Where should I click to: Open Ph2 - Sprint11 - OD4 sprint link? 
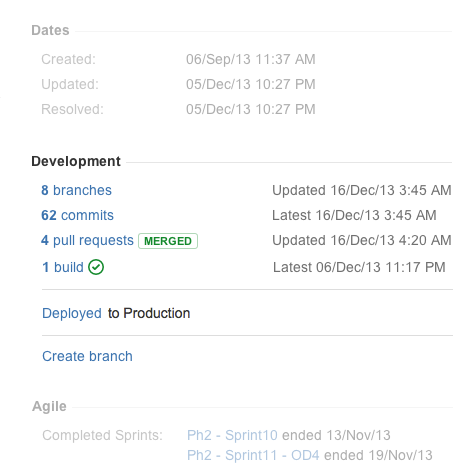tap(253, 455)
